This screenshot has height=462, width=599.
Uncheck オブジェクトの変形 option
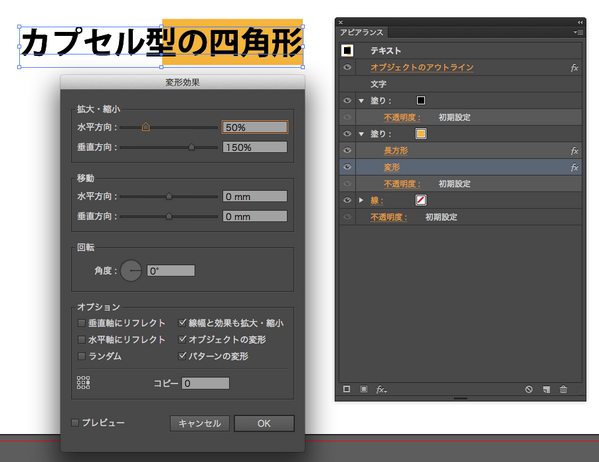point(182,339)
